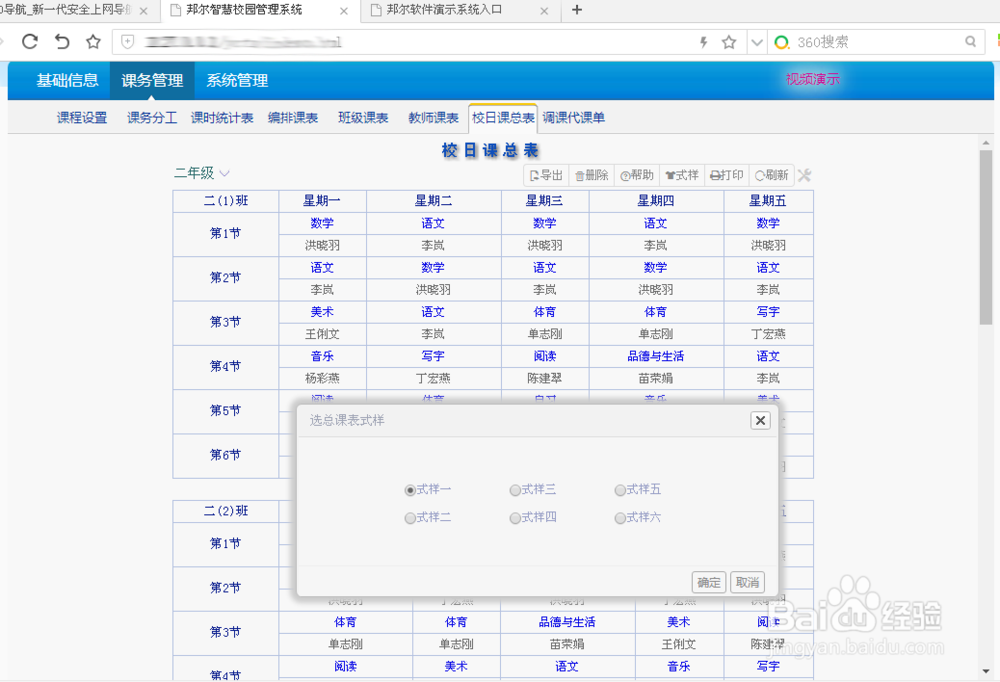Click the browser page refresh icon
Screen dimensions: 1000x682
coord(29,42)
